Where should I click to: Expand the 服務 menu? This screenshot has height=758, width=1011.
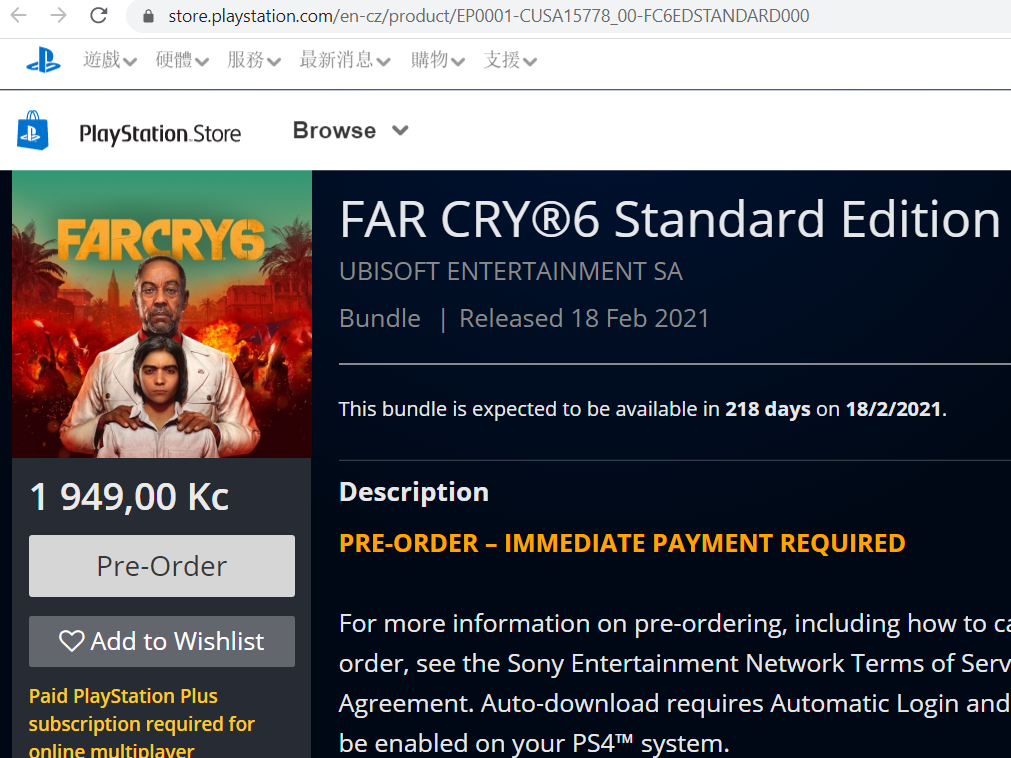(x=254, y=60)
